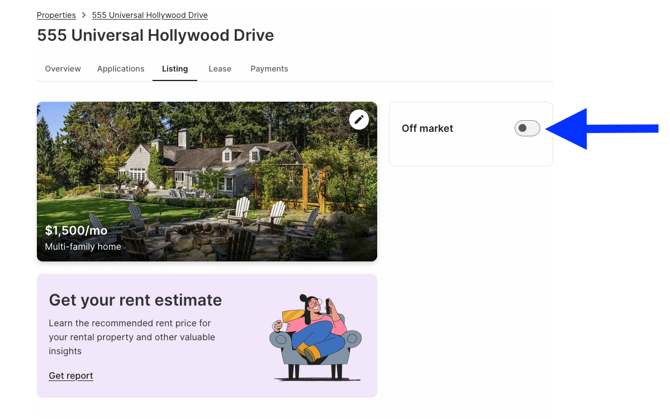Switch to the Applications tab

(x=120, y=69)
